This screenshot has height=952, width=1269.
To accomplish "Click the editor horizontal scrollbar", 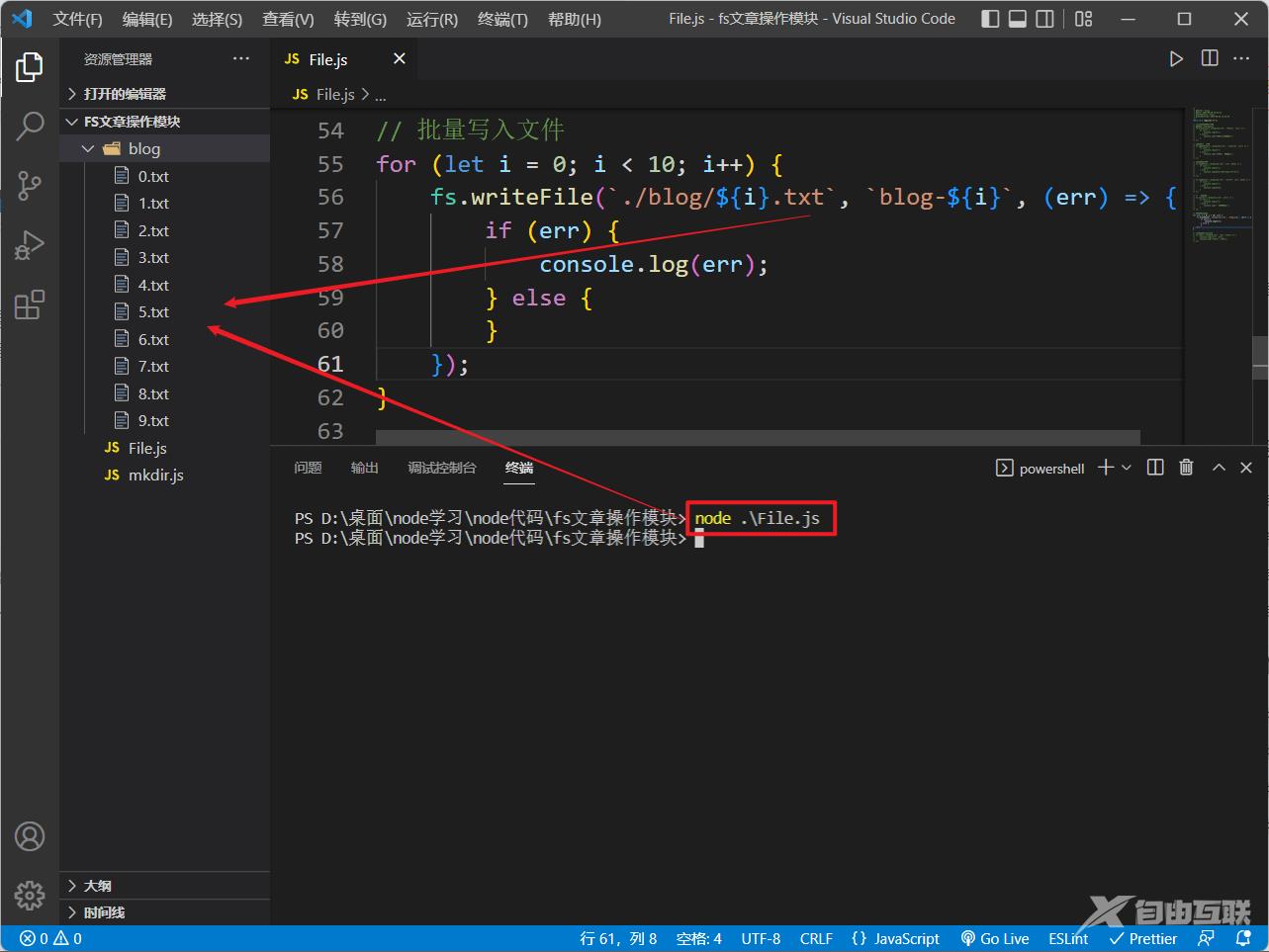I will (x=758, y=437).
